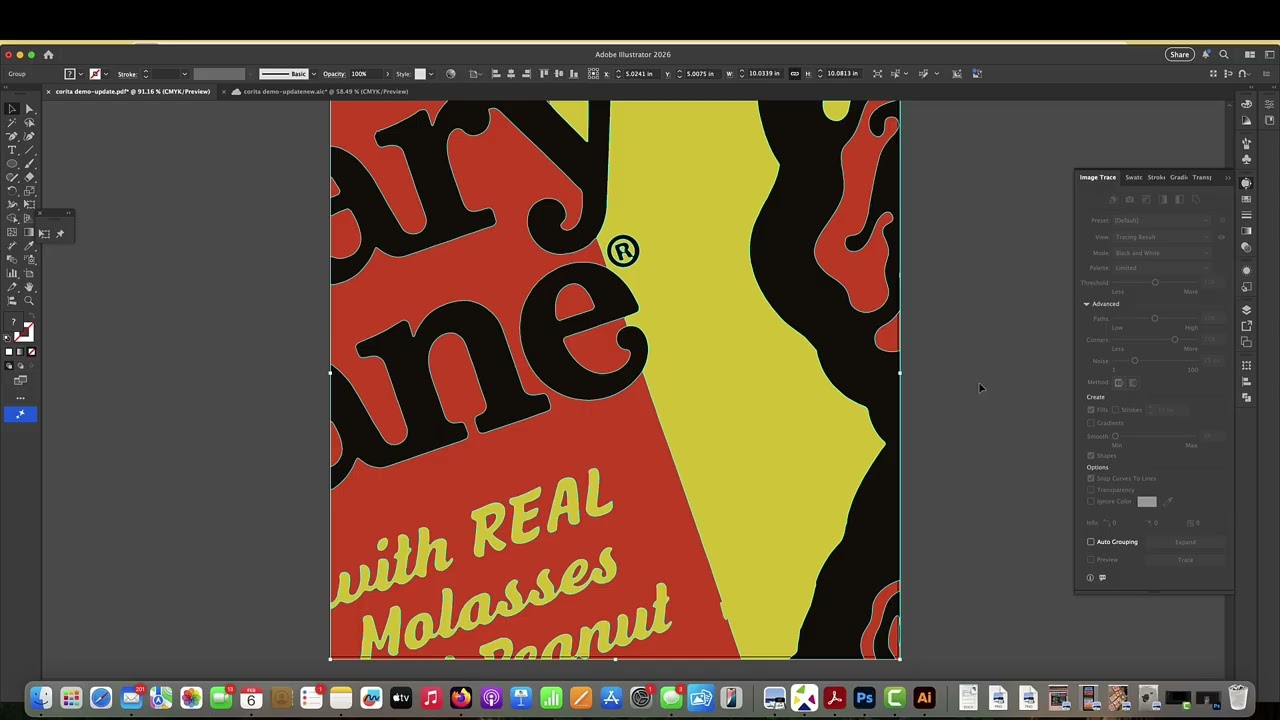Toggle the Auto Grouping checkbox
Viewport: 1280px width, 720px height.
[1091, 542]
